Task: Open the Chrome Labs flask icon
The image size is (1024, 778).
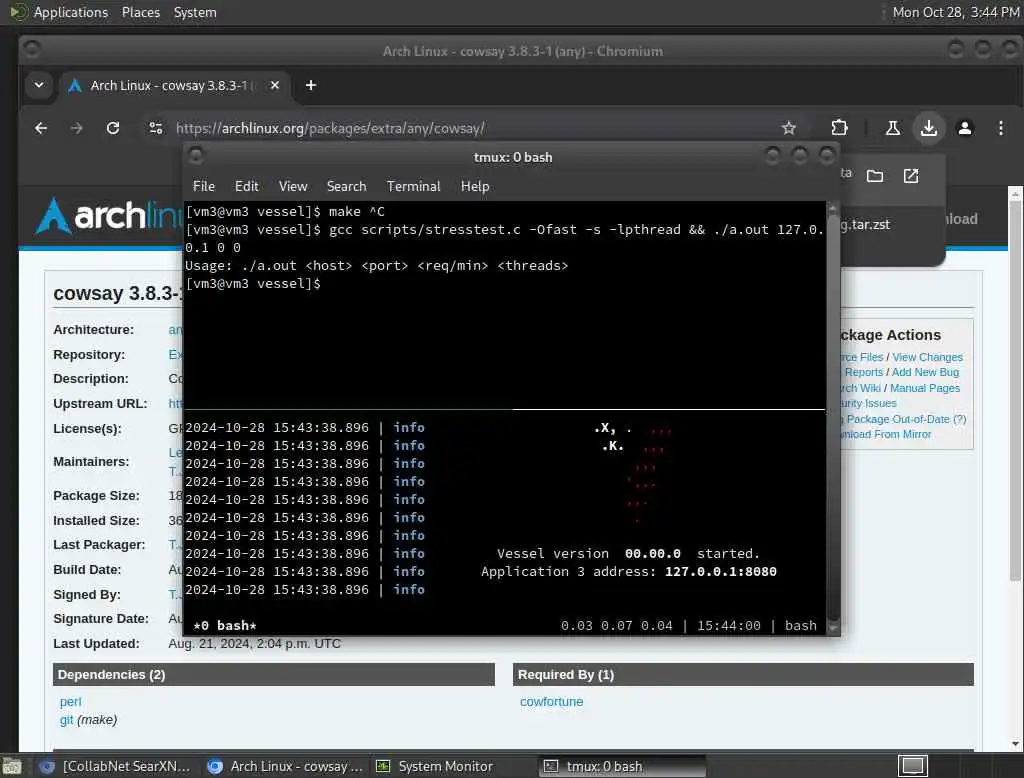Action: (892, 128)
